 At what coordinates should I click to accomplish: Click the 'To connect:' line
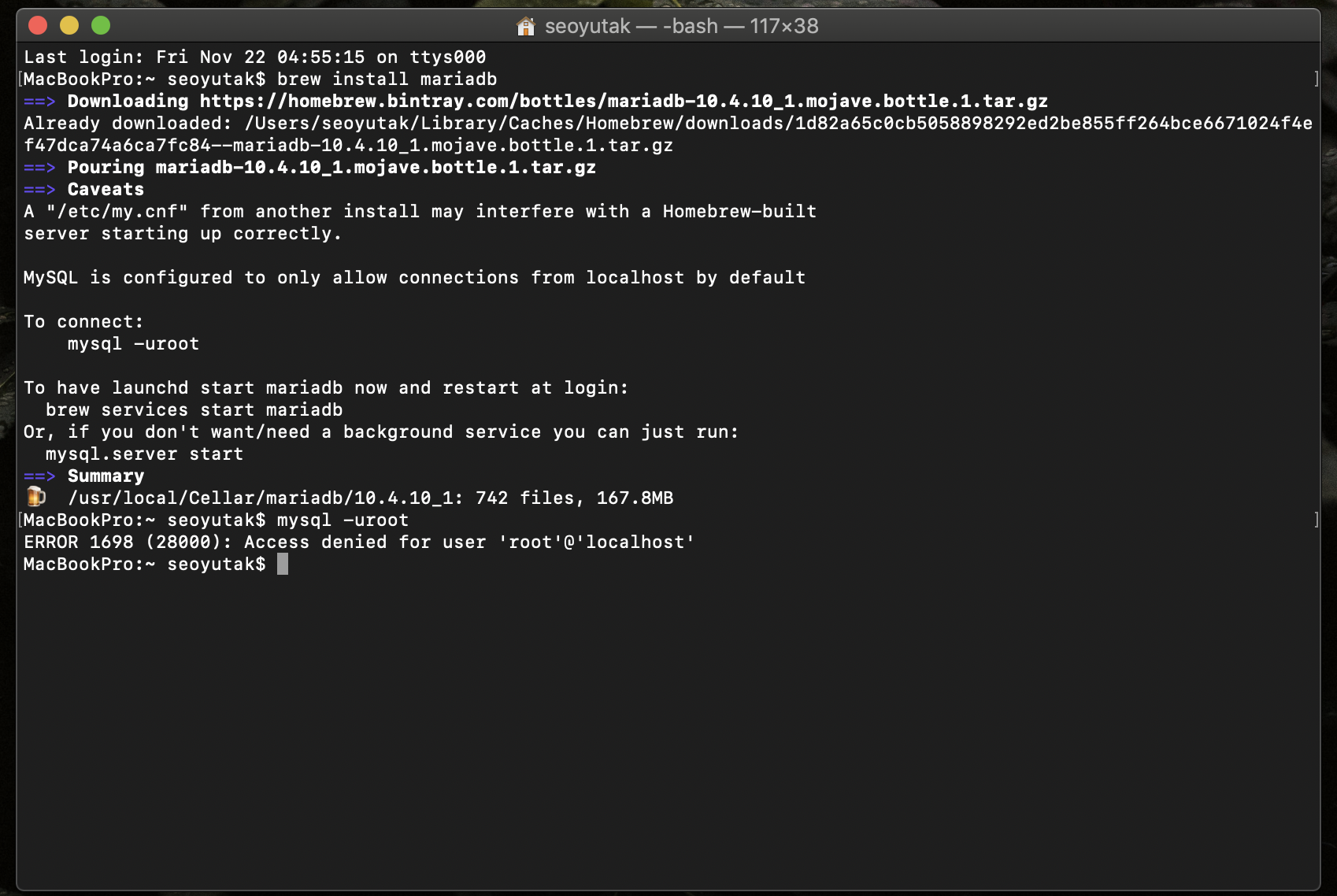coord(83,322)
